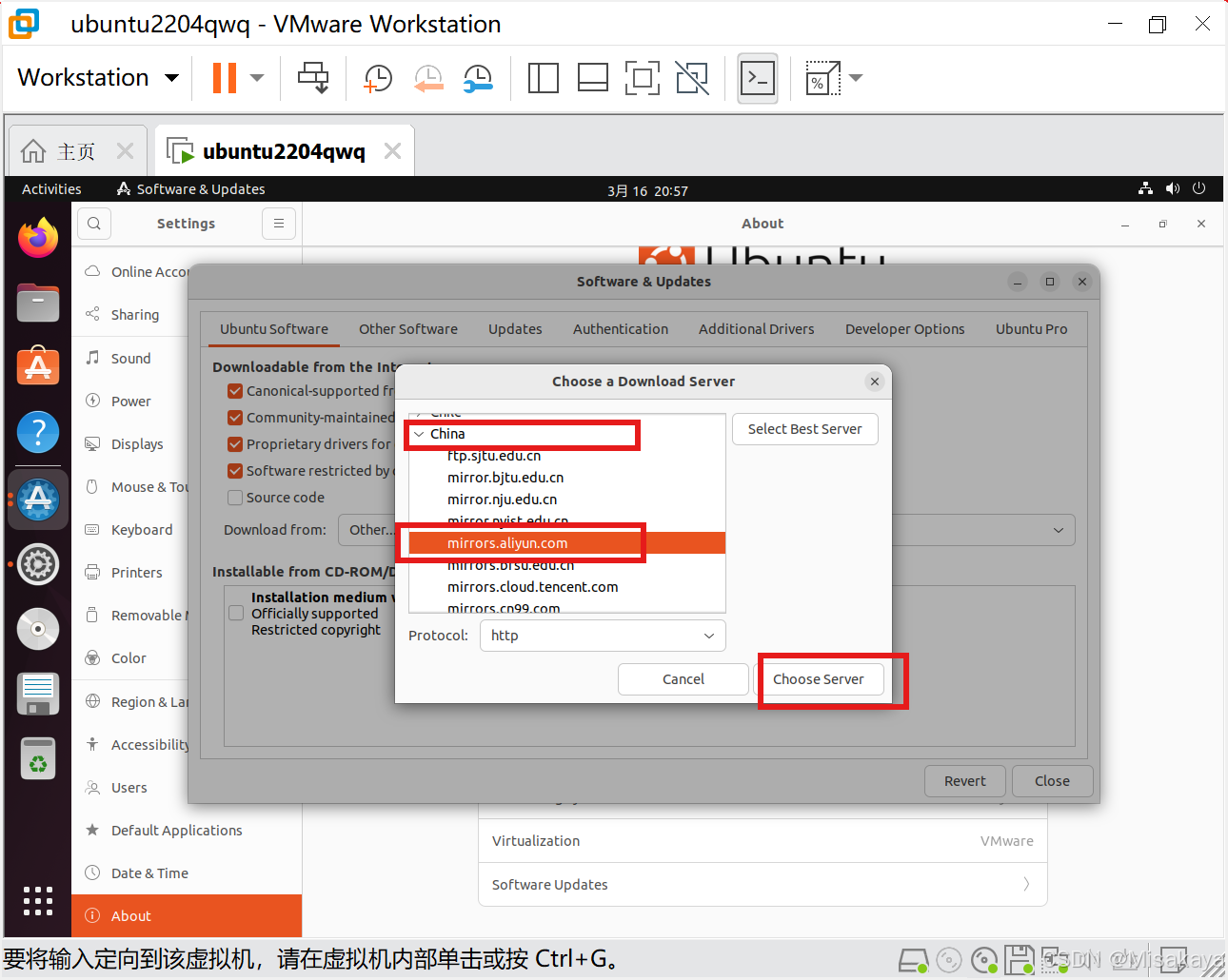
Task: Click Cancel in server chooser dialog
Action: pyautogui.click(x=683, y=679)
